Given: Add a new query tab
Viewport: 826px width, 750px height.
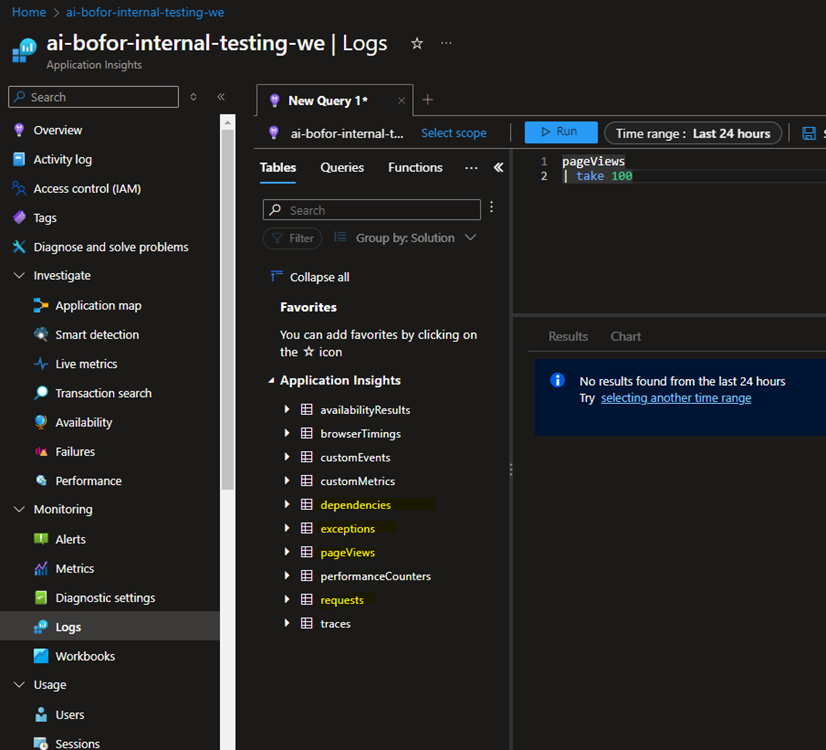Looking at the screenshot, I should (x=428, y=100).
